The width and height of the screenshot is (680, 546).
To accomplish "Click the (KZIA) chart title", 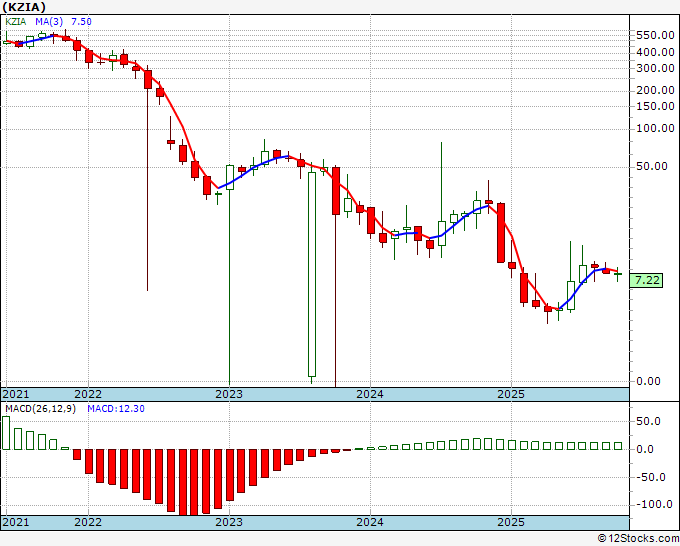I will 24,7.
